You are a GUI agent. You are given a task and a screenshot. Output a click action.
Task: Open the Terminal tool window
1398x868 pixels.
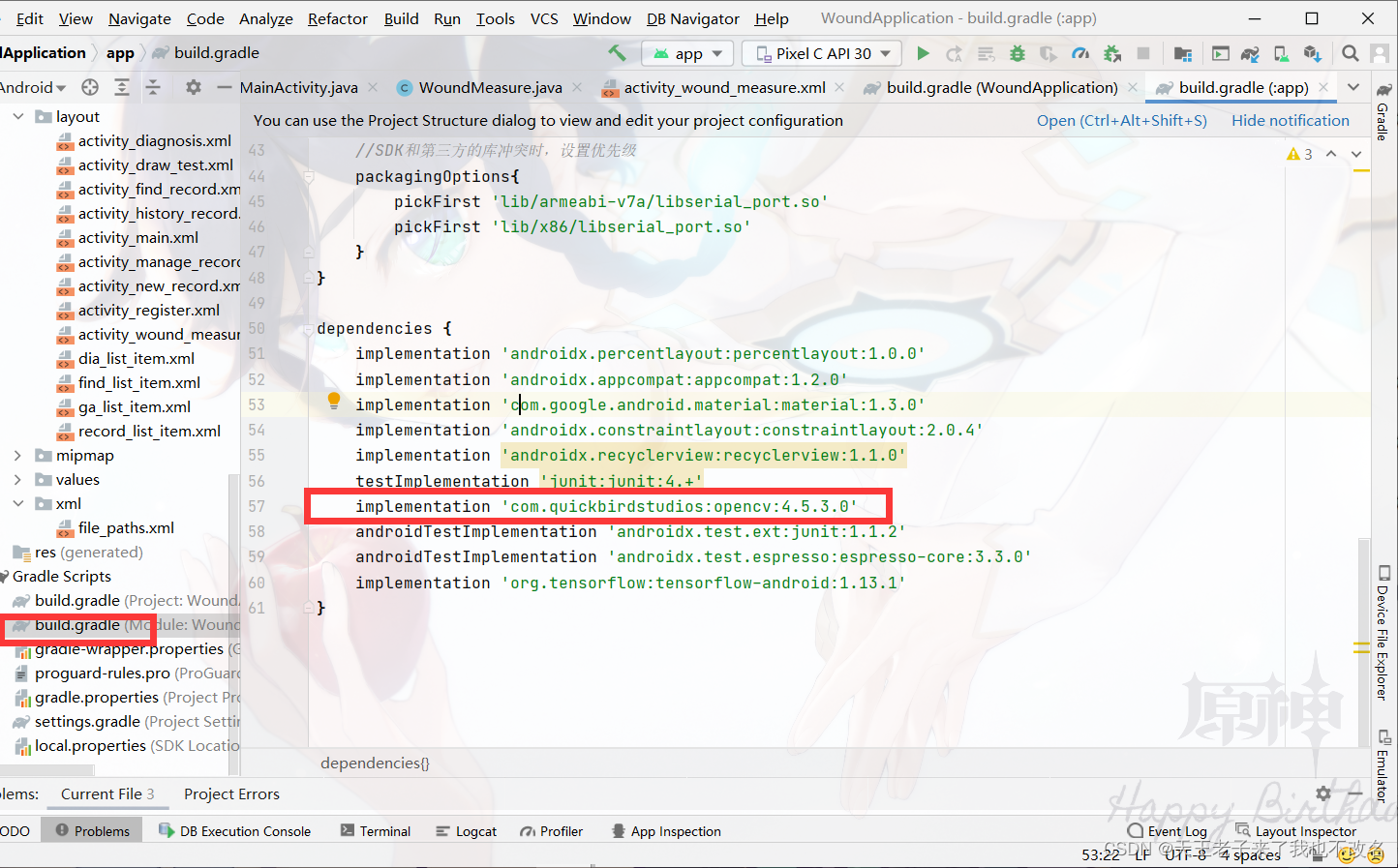pyautogui.click(x=375, y=830)
